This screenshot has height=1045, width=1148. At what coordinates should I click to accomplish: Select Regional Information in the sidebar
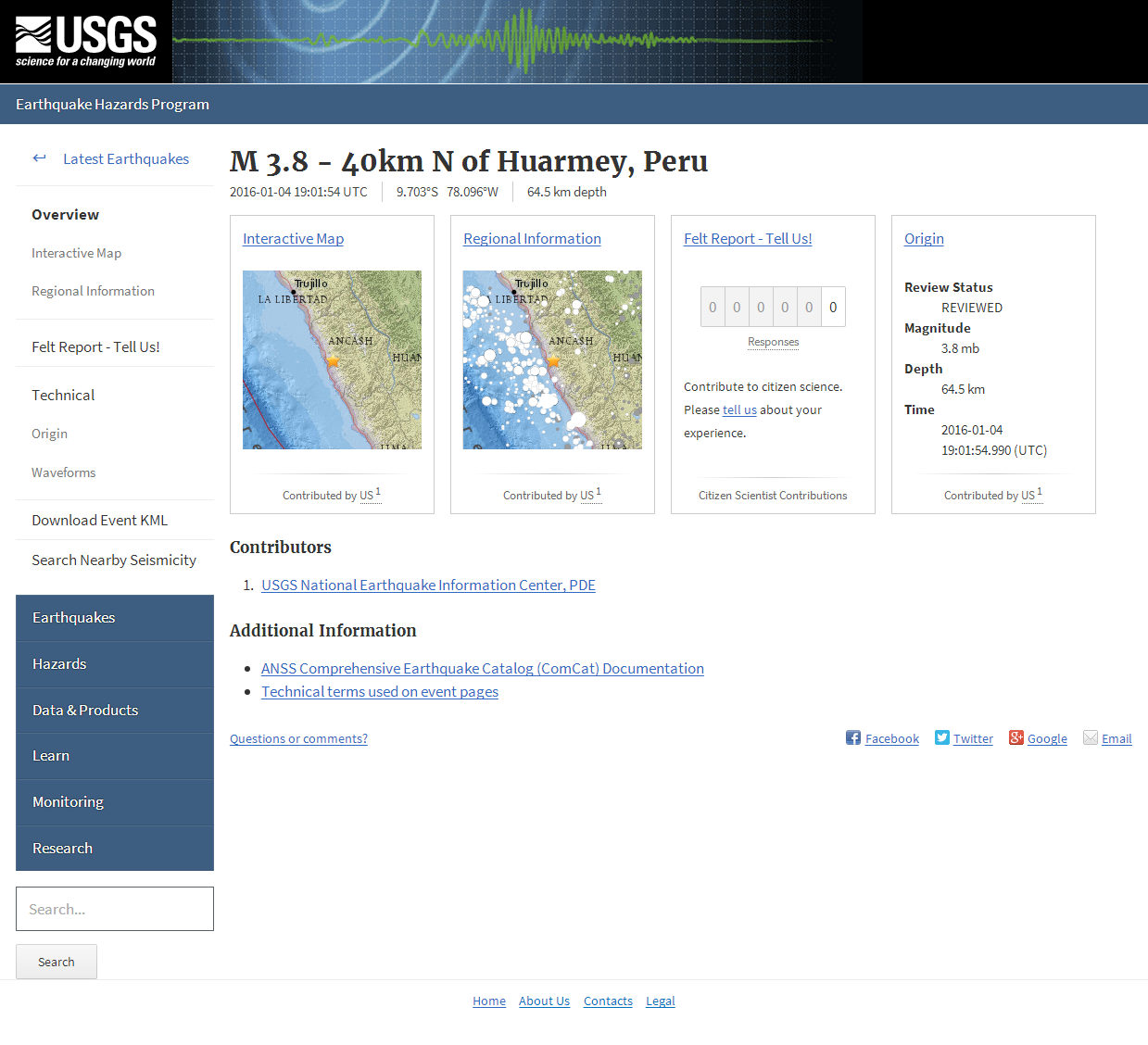click(x=93, y=291)
